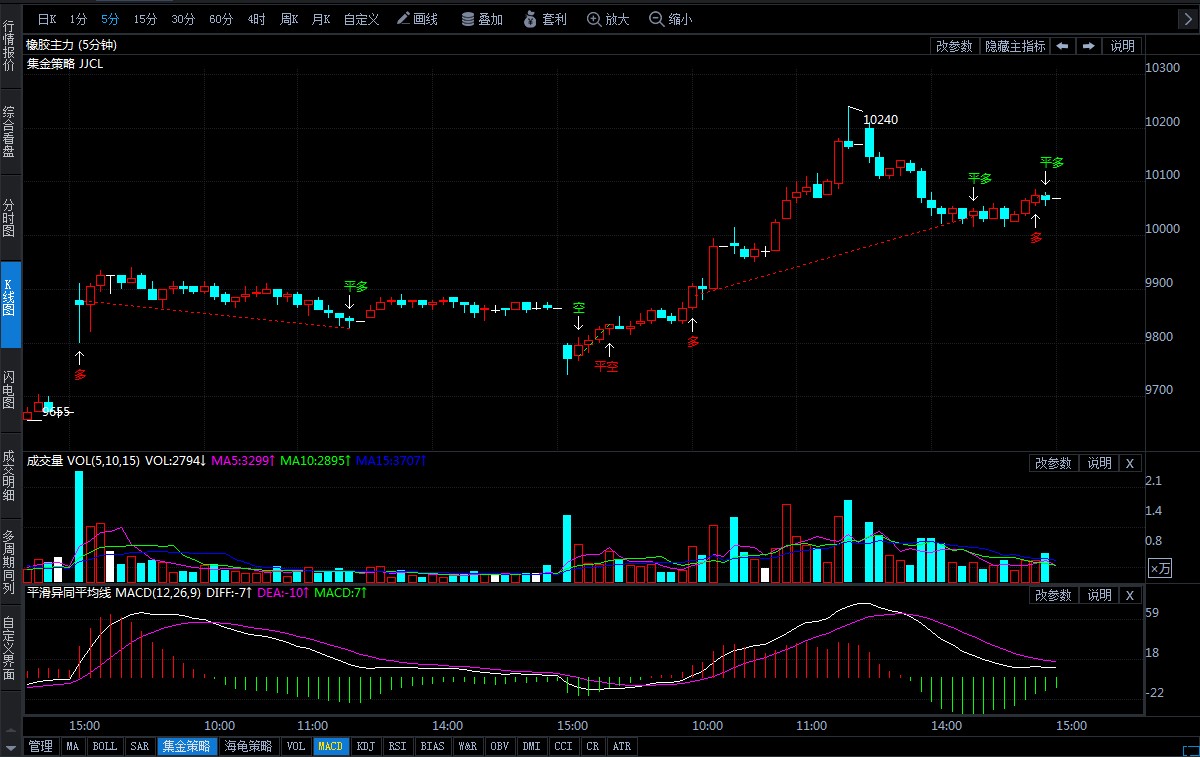1200x757 pixels.
Task: Open the 自定义 custom period option
Action: coord(361,19)
